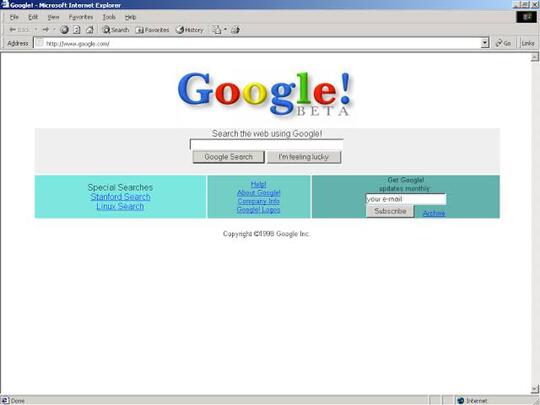Click the Google Search button
The height and width of the screenshot is (405, 540).
coord(229,157)
